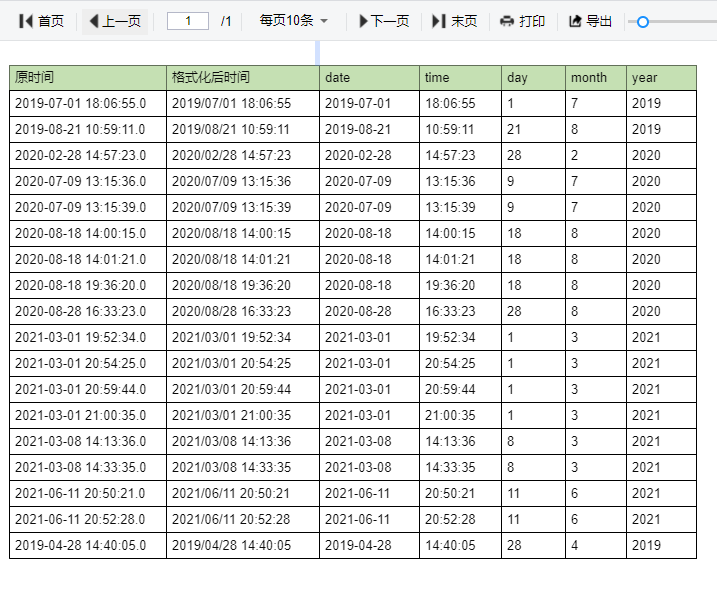Select the month column header
The width and height of the screenshot is (717, 595).
tap(596, 78)
